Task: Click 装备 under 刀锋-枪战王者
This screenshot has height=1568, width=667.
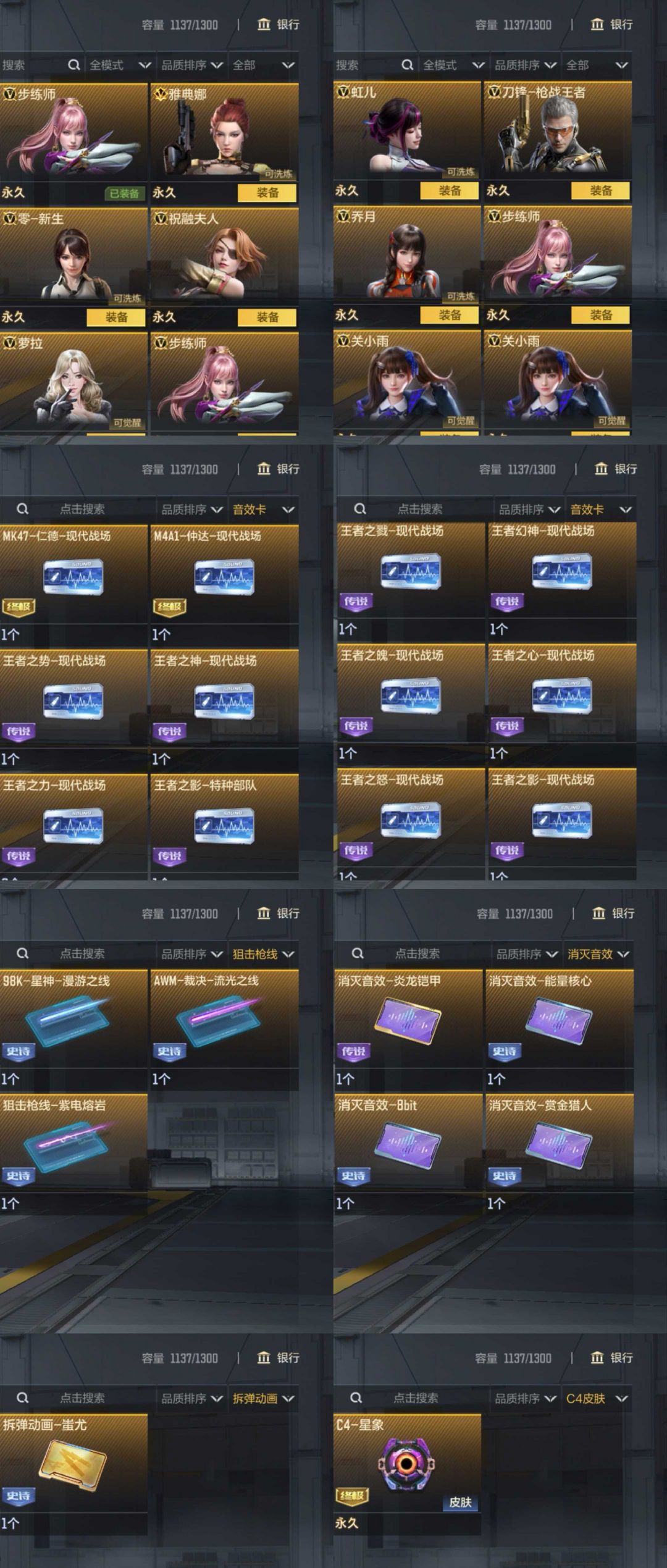Action: tap(601, 191)
